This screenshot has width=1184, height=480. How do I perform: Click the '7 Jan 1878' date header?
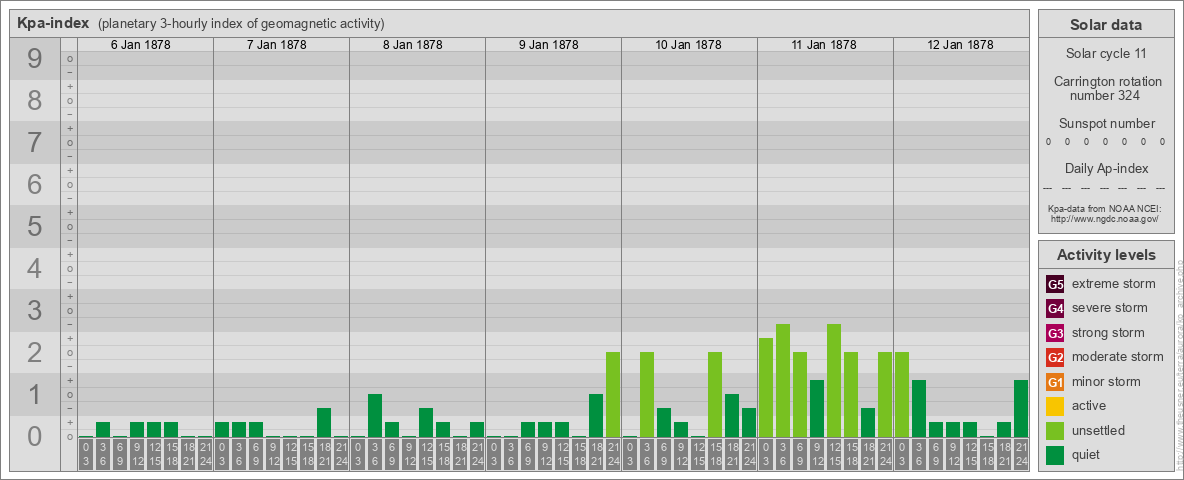276,45
